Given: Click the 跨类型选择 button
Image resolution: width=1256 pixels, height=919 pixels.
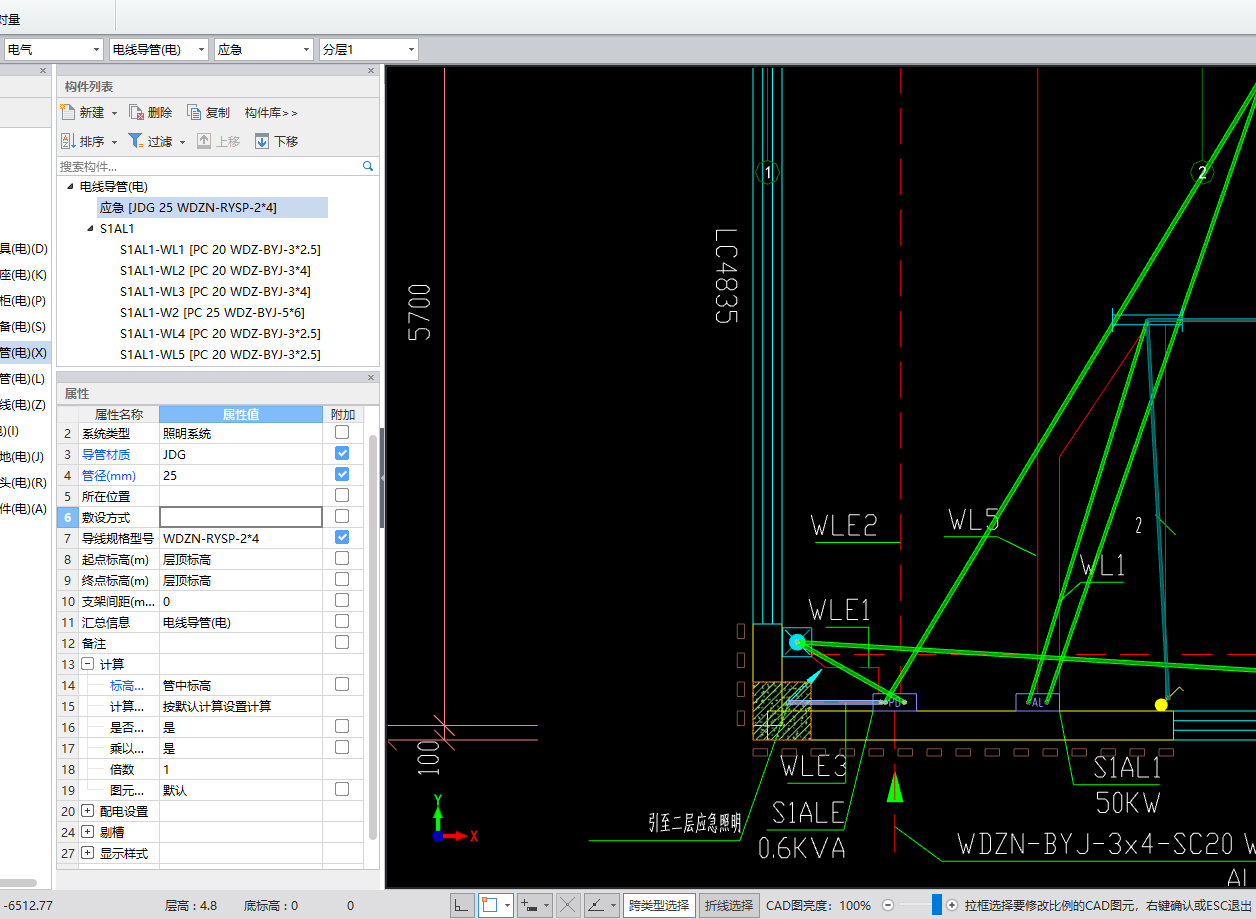Looking at the screenshot, I should [x=659, y=905].
